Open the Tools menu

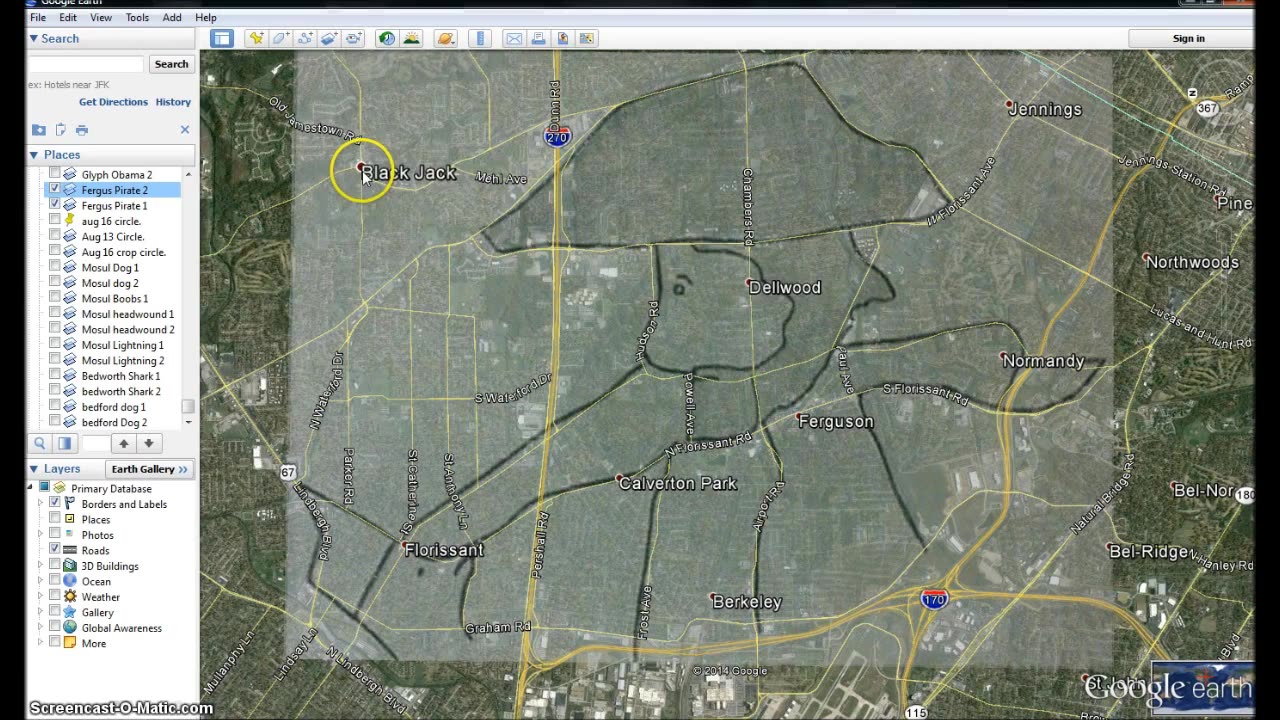(137, 17)
